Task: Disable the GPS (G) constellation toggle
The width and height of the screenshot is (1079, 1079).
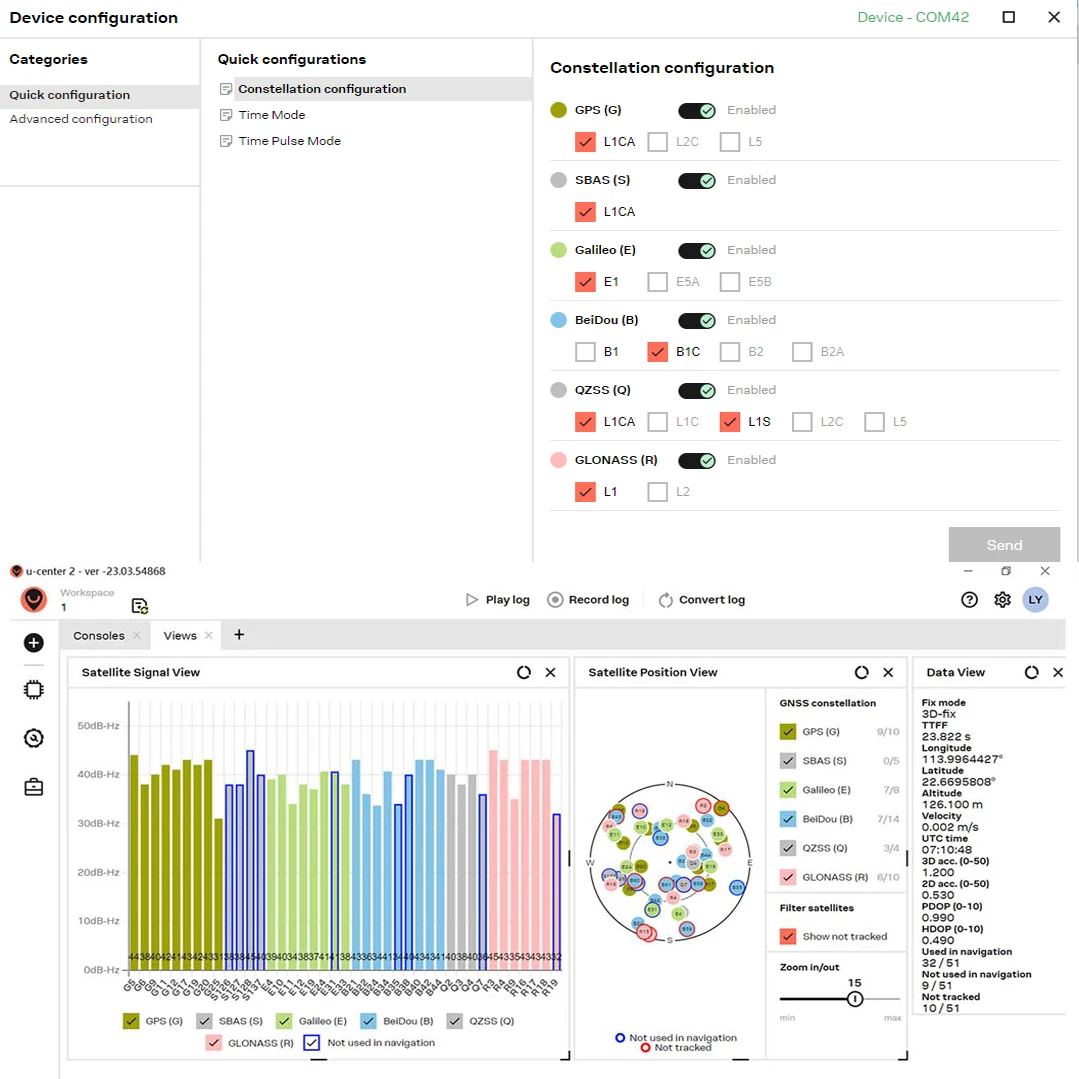Action: pyautogui.click(x=697, y=111)
